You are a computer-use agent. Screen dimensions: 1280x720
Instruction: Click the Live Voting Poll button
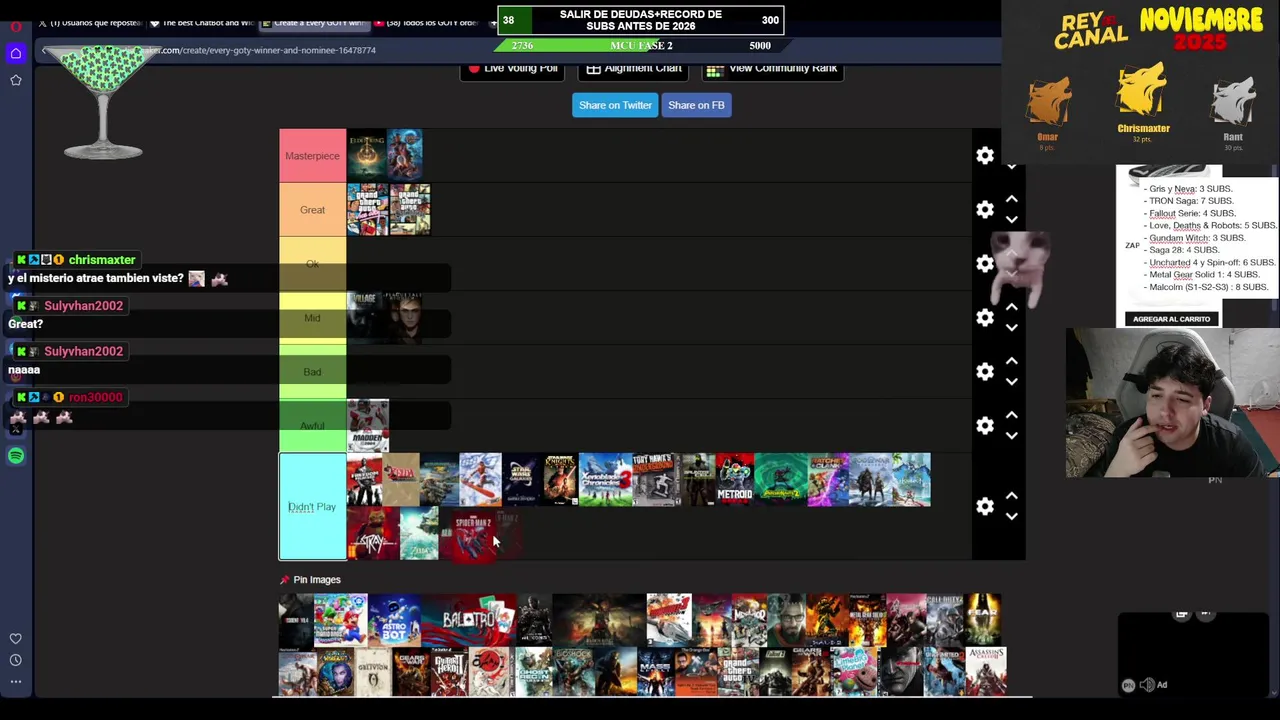pyautogui.click(x=512, y=69)
